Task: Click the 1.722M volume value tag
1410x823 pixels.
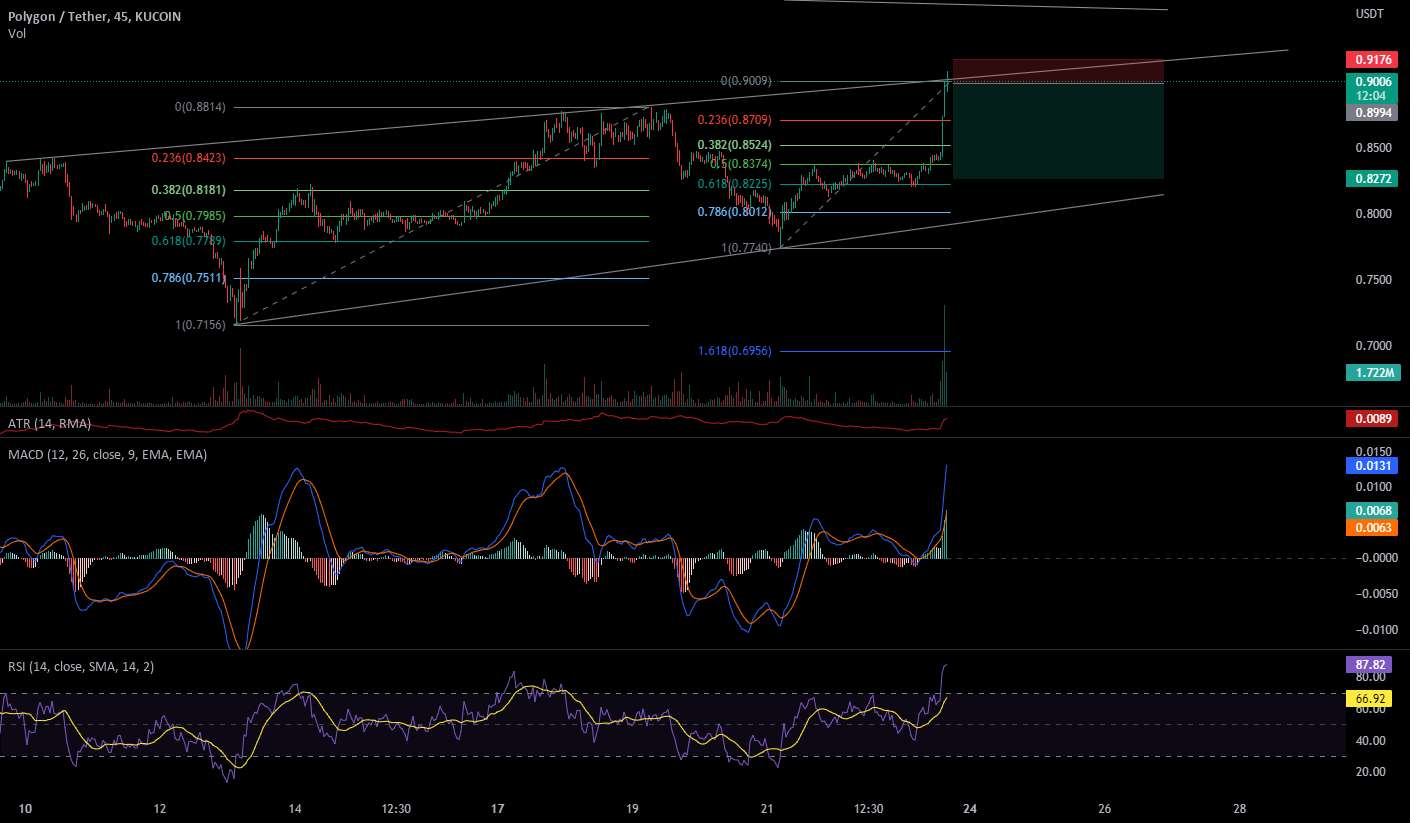Action: point(1373,372)
